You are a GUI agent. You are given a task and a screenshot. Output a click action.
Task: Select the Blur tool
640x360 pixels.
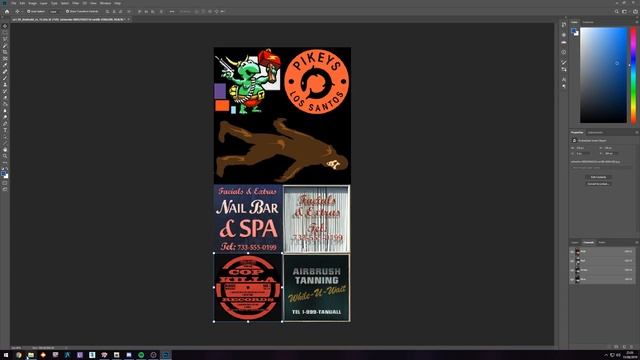(5, 111)
